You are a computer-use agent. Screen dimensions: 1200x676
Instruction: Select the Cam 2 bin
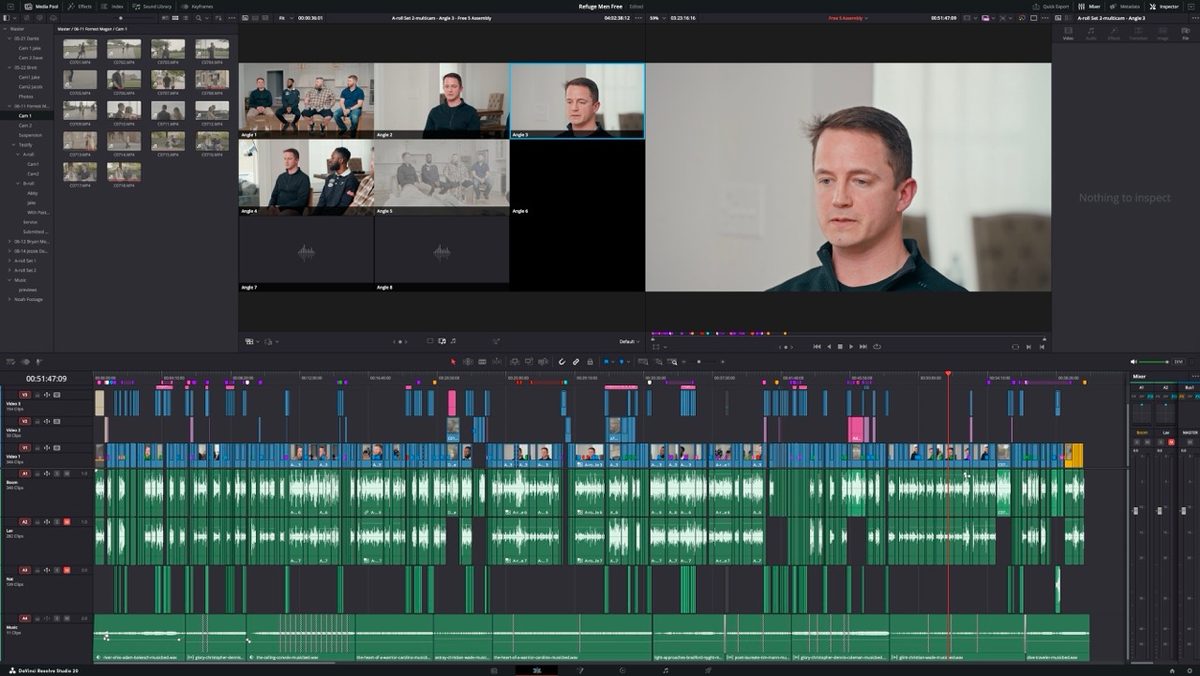[x=25, y=125]
